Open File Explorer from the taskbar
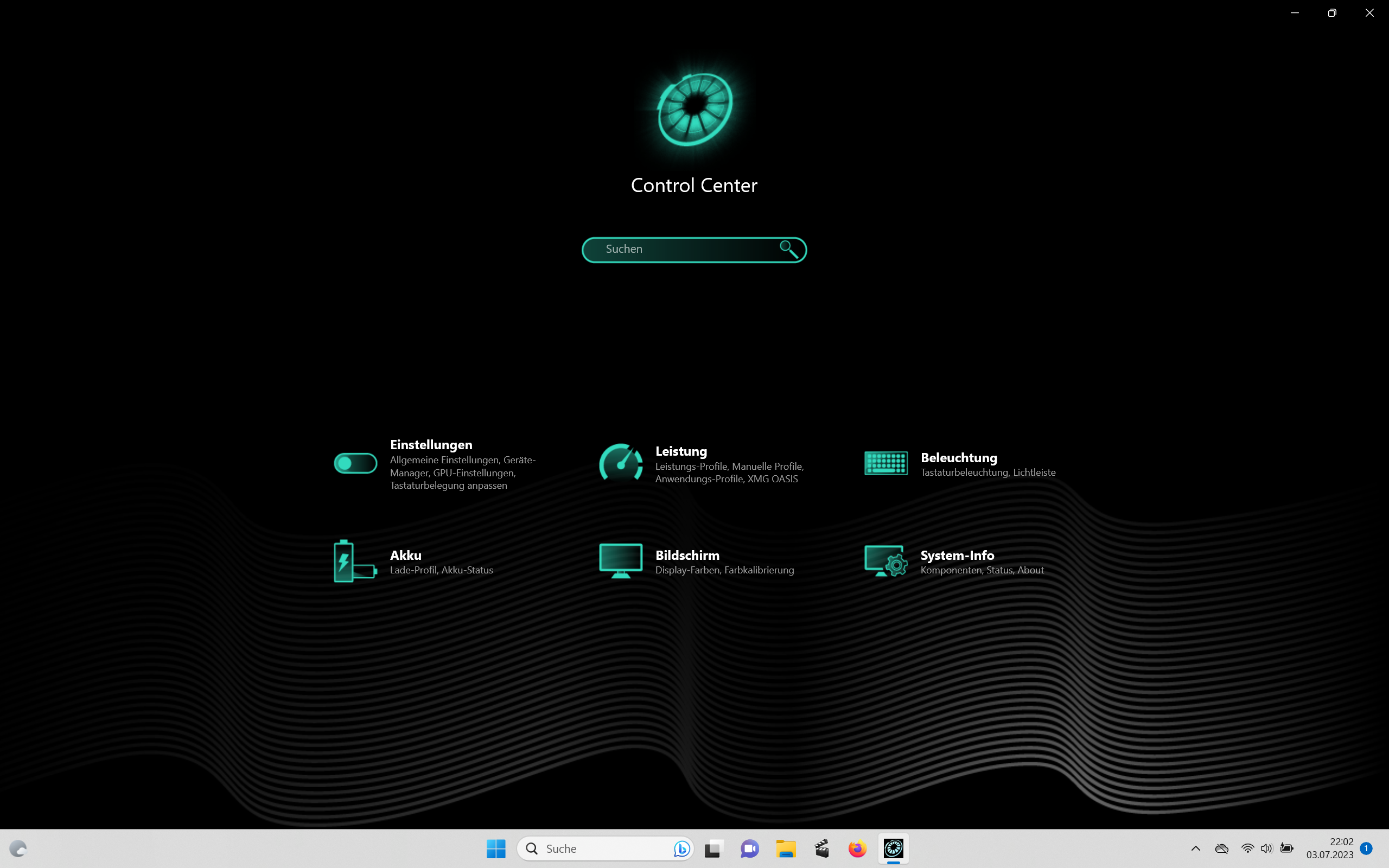This screenshot has width=1389, height=868. tap(786, 848)
